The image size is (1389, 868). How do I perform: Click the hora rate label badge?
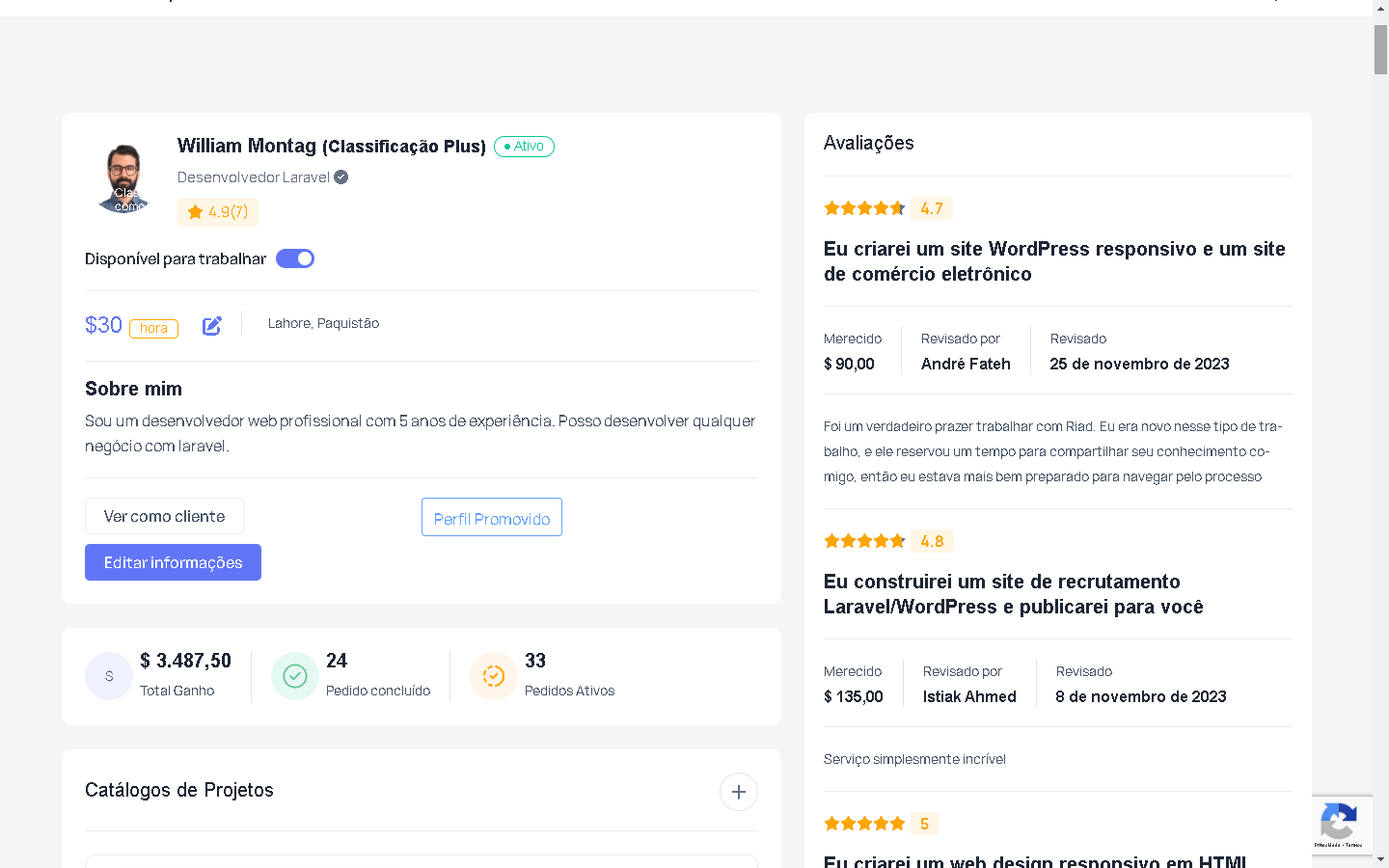tap(153, 328)
